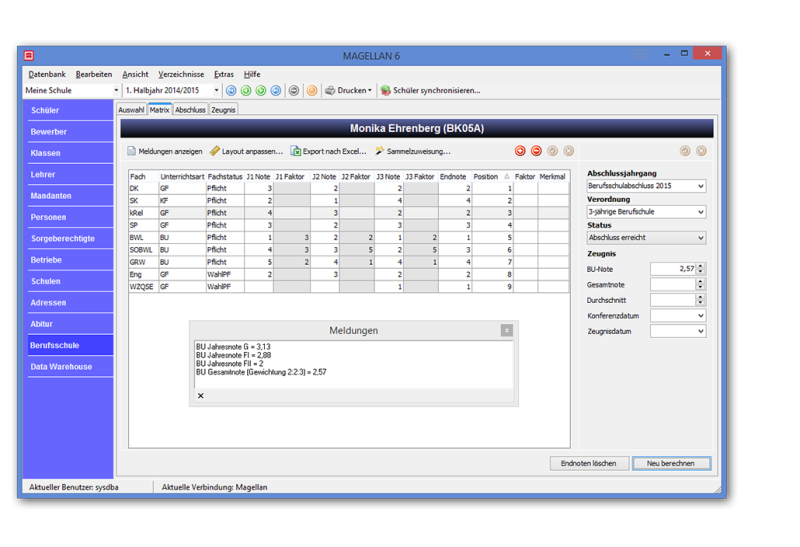800x547 pixels.
Task: Click Meldungen anzeigen in matrix toolbar
Action: click(x=165, y=151)
